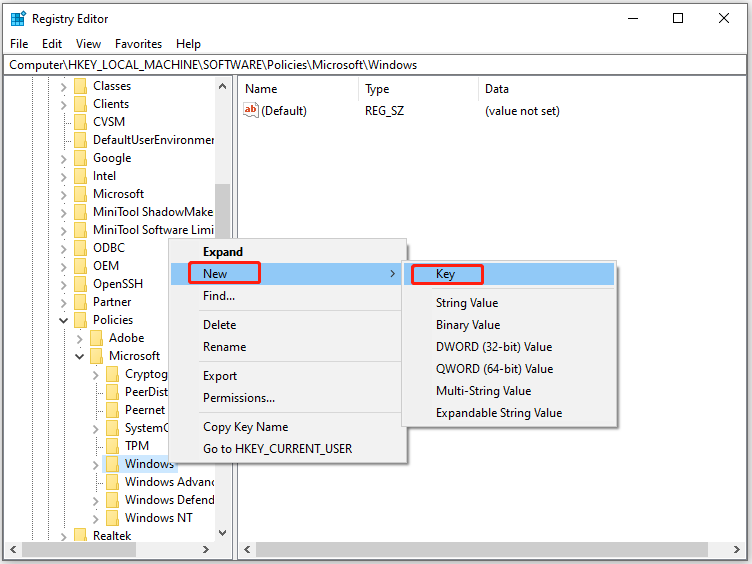The width and height of the screenshot is (752, 564).
Task: Click the Classes folder icon
Action: 81,86
